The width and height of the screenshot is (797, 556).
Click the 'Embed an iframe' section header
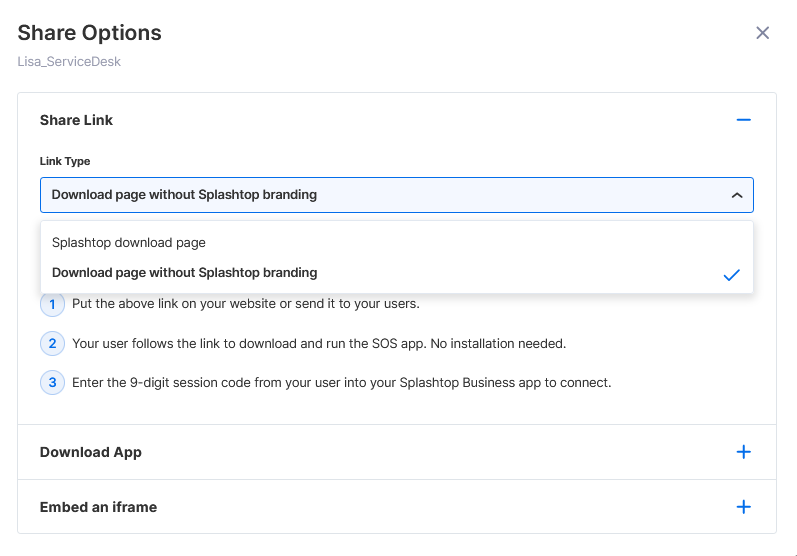click(396, 507)
